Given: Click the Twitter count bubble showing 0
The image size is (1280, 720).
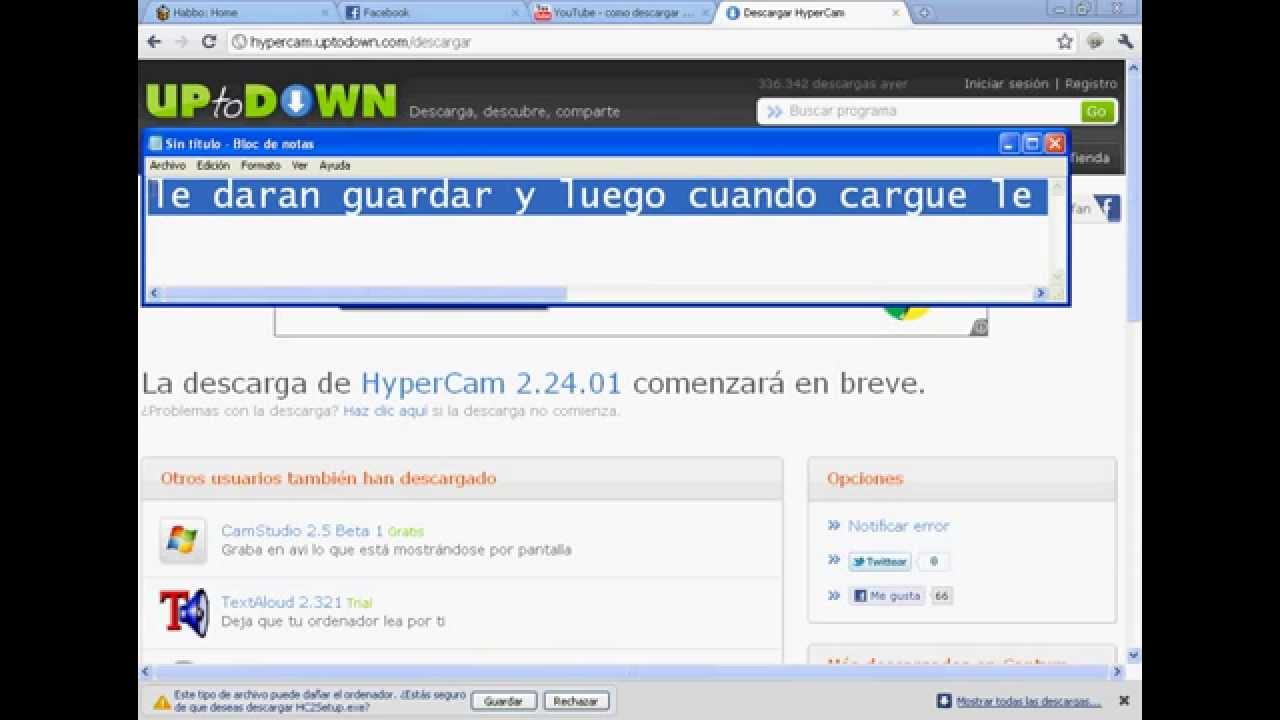Looking at the screenshot, I should (934, 562).
